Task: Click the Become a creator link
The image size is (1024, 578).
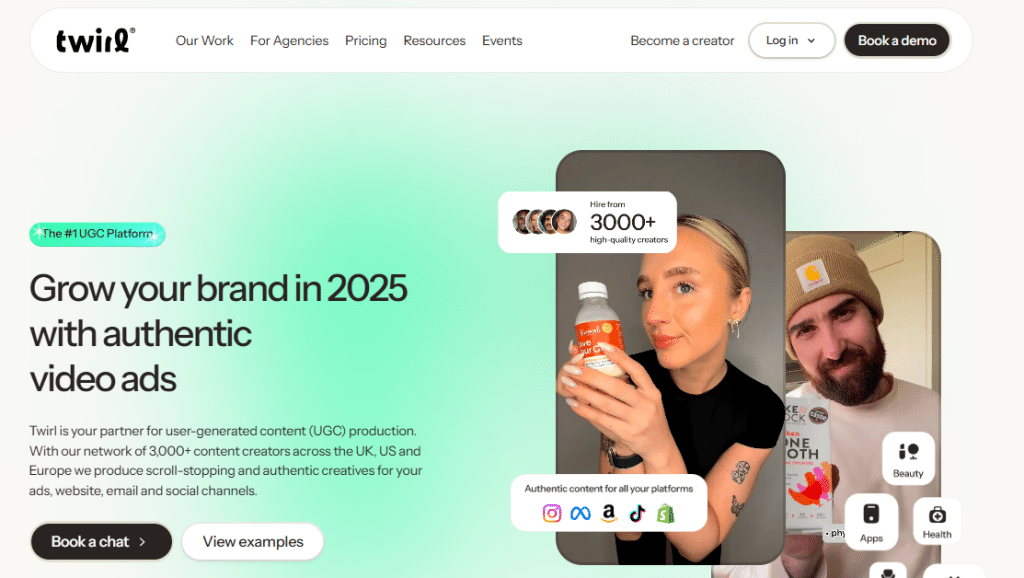Action: click(x=682, y=40)
